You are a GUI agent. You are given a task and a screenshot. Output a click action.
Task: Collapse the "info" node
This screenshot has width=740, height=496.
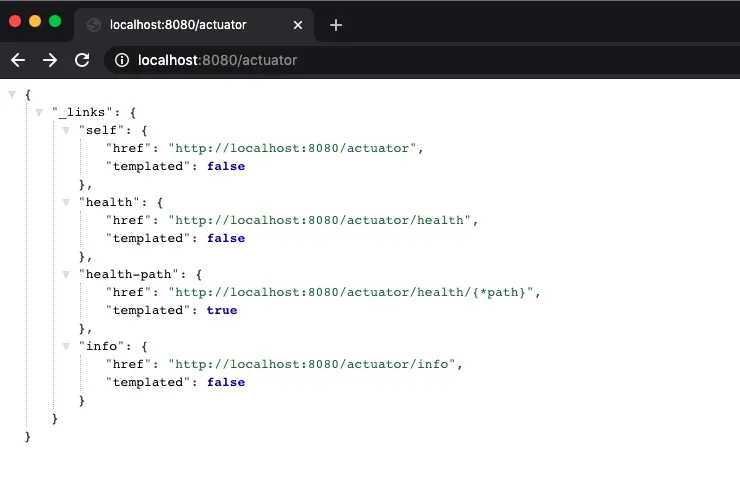(x=66, y=346)
